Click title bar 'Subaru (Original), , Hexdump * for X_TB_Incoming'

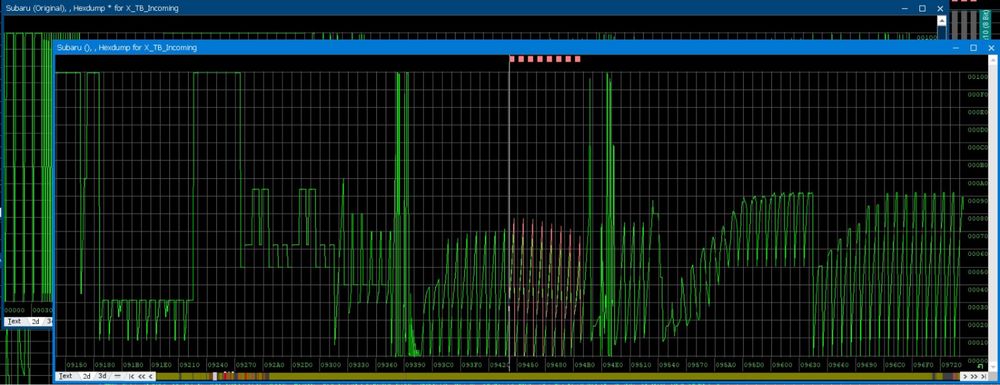[92, 8]
